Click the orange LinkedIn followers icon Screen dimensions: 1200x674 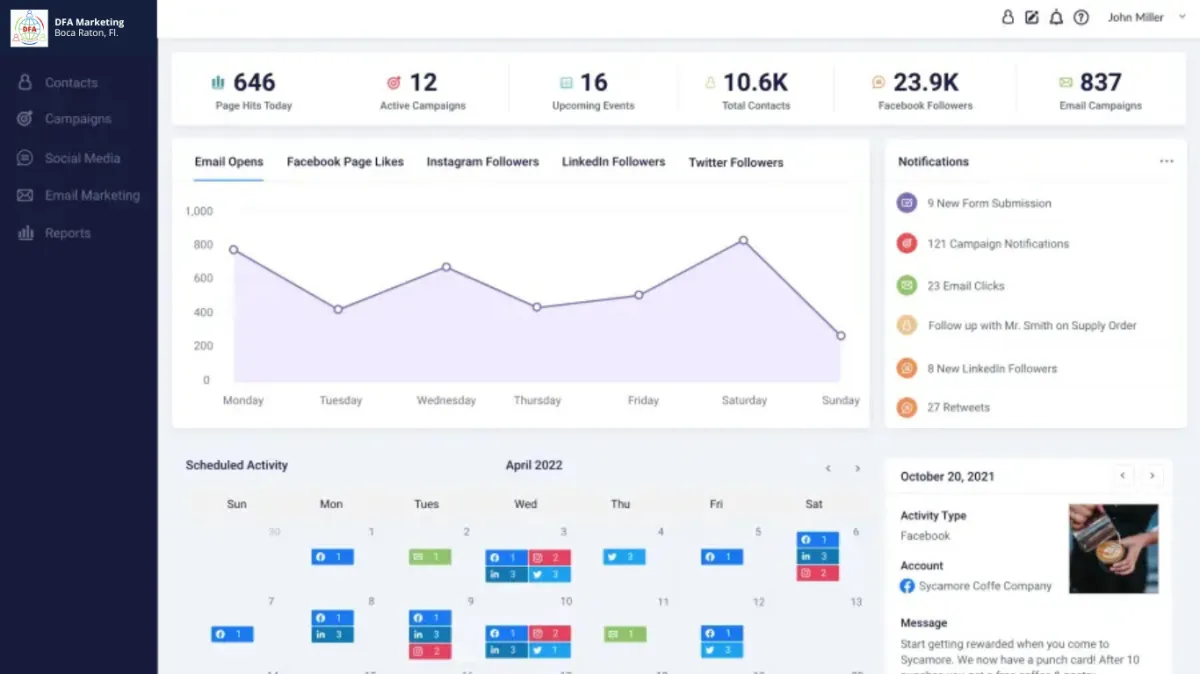pos(906,368)
